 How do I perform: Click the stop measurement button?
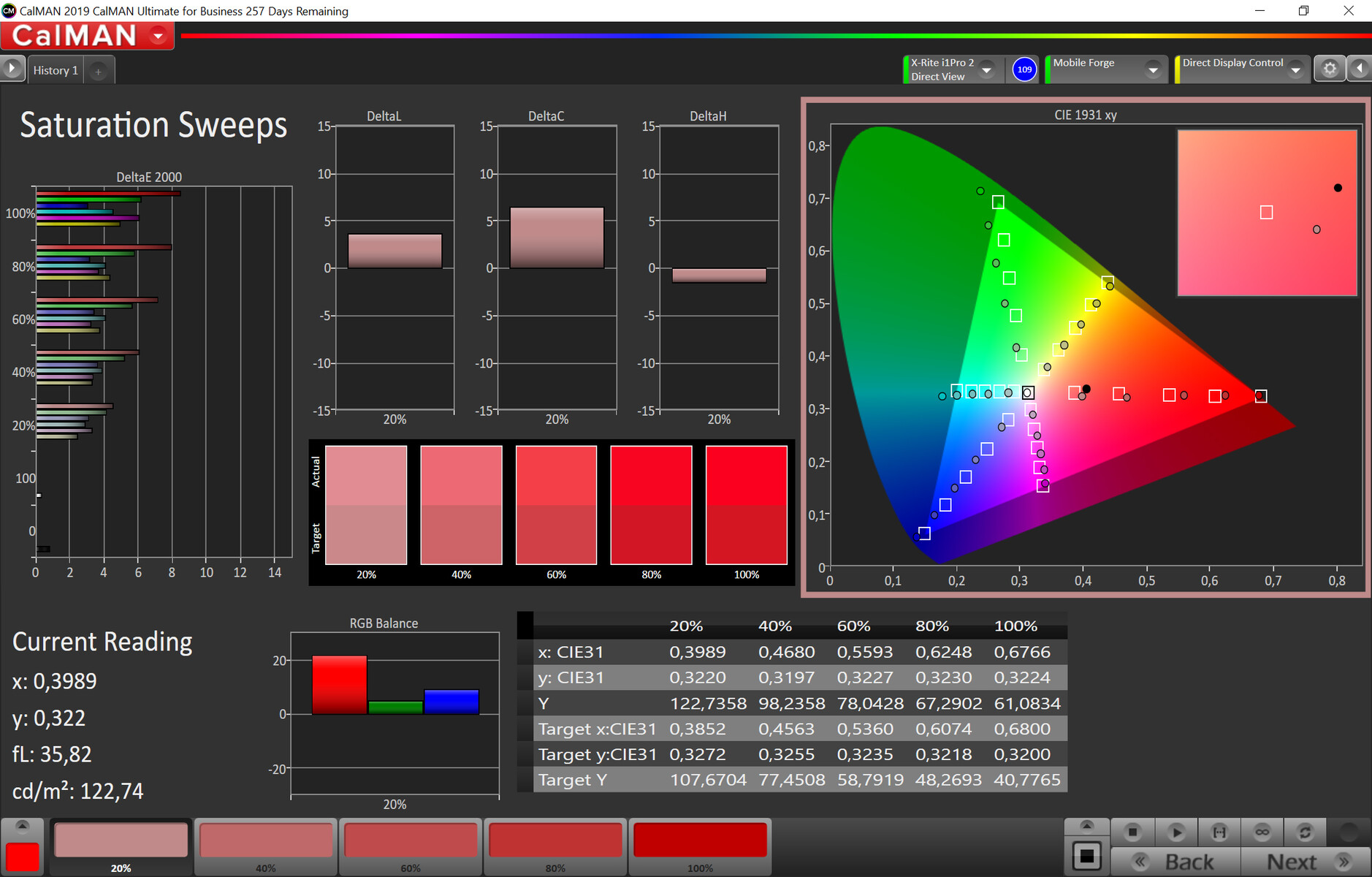click(x=1132, y=832)
